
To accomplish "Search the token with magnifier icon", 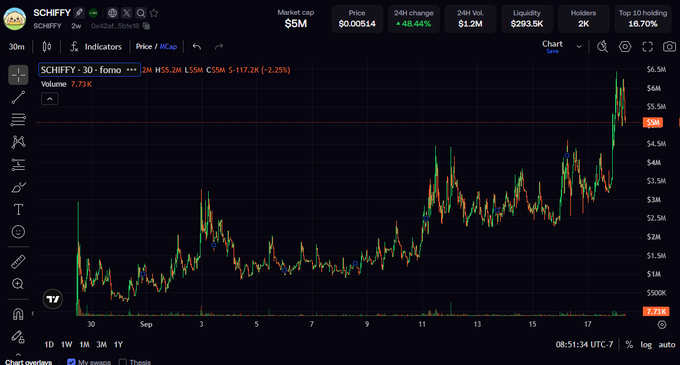I will point(141,13).
